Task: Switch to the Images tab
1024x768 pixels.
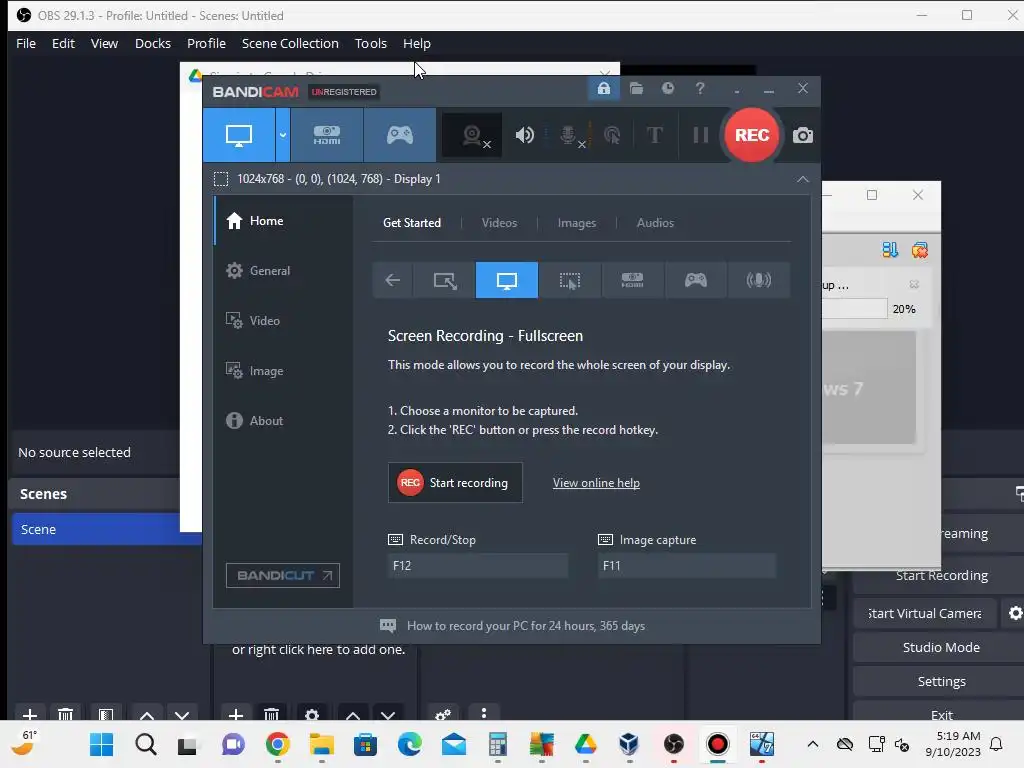Action: pyautogui.click(x=577, y=223)
